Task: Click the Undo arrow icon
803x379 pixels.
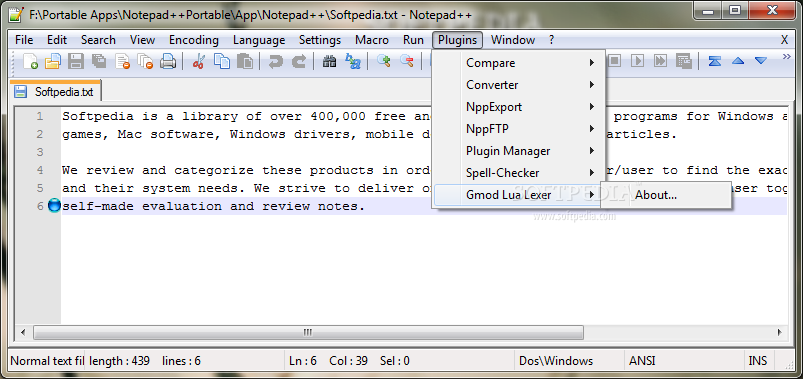Action: click(276, 61)
